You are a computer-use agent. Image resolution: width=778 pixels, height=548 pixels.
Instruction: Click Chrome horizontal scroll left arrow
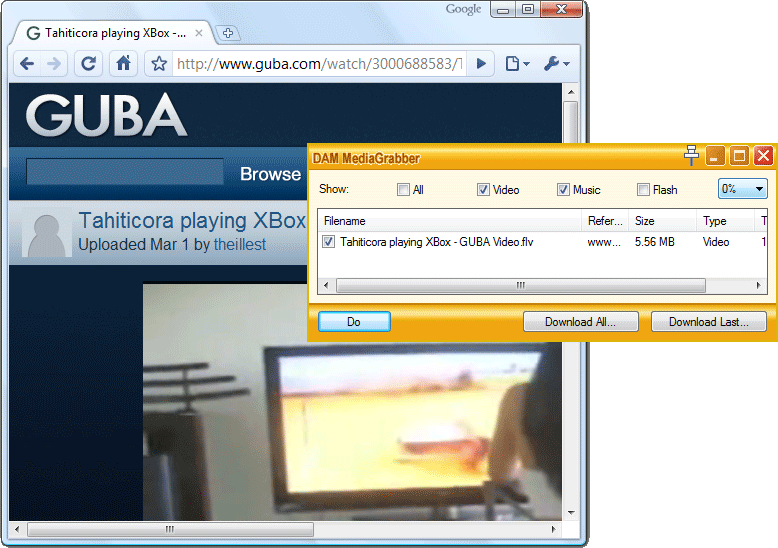[x=17, y=529]
